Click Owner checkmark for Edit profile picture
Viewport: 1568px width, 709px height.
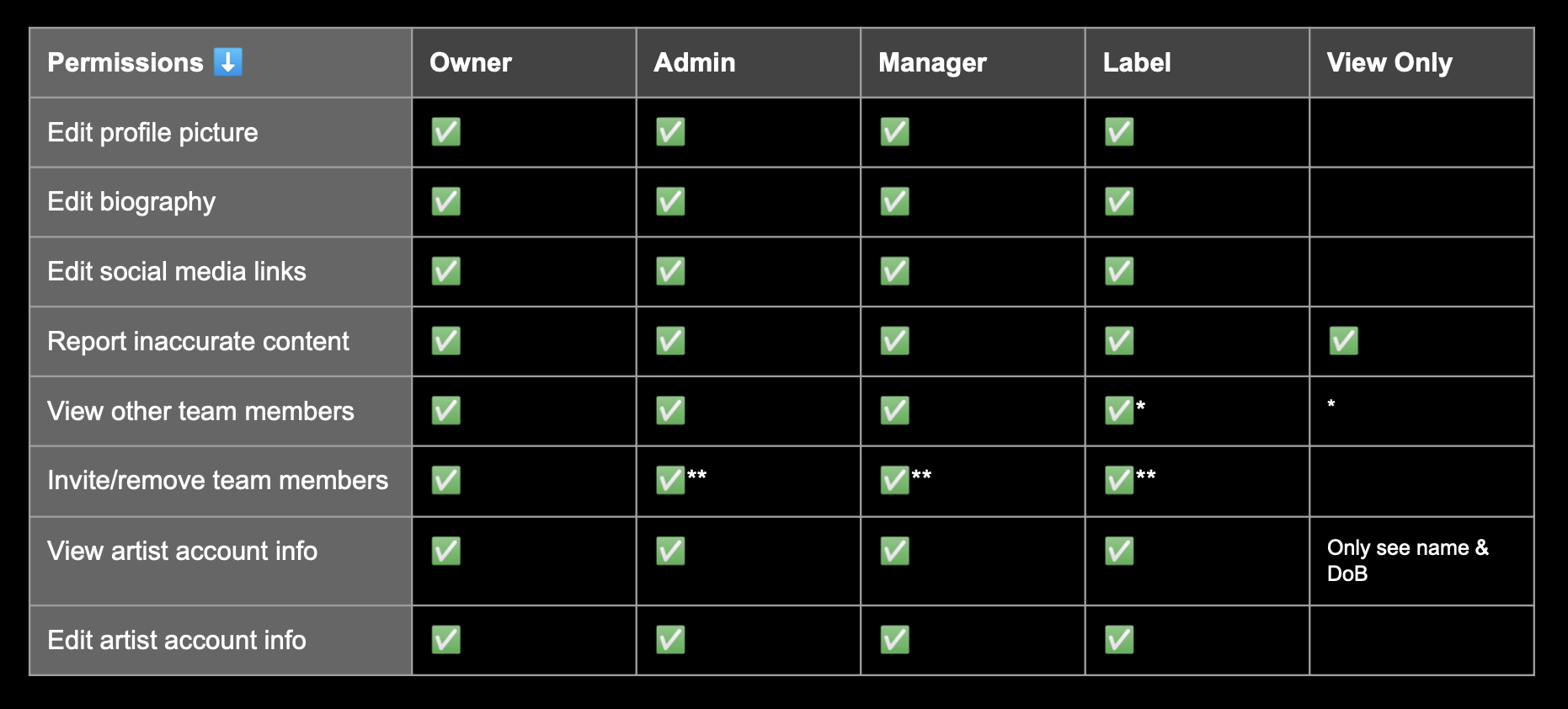[445, 132]
